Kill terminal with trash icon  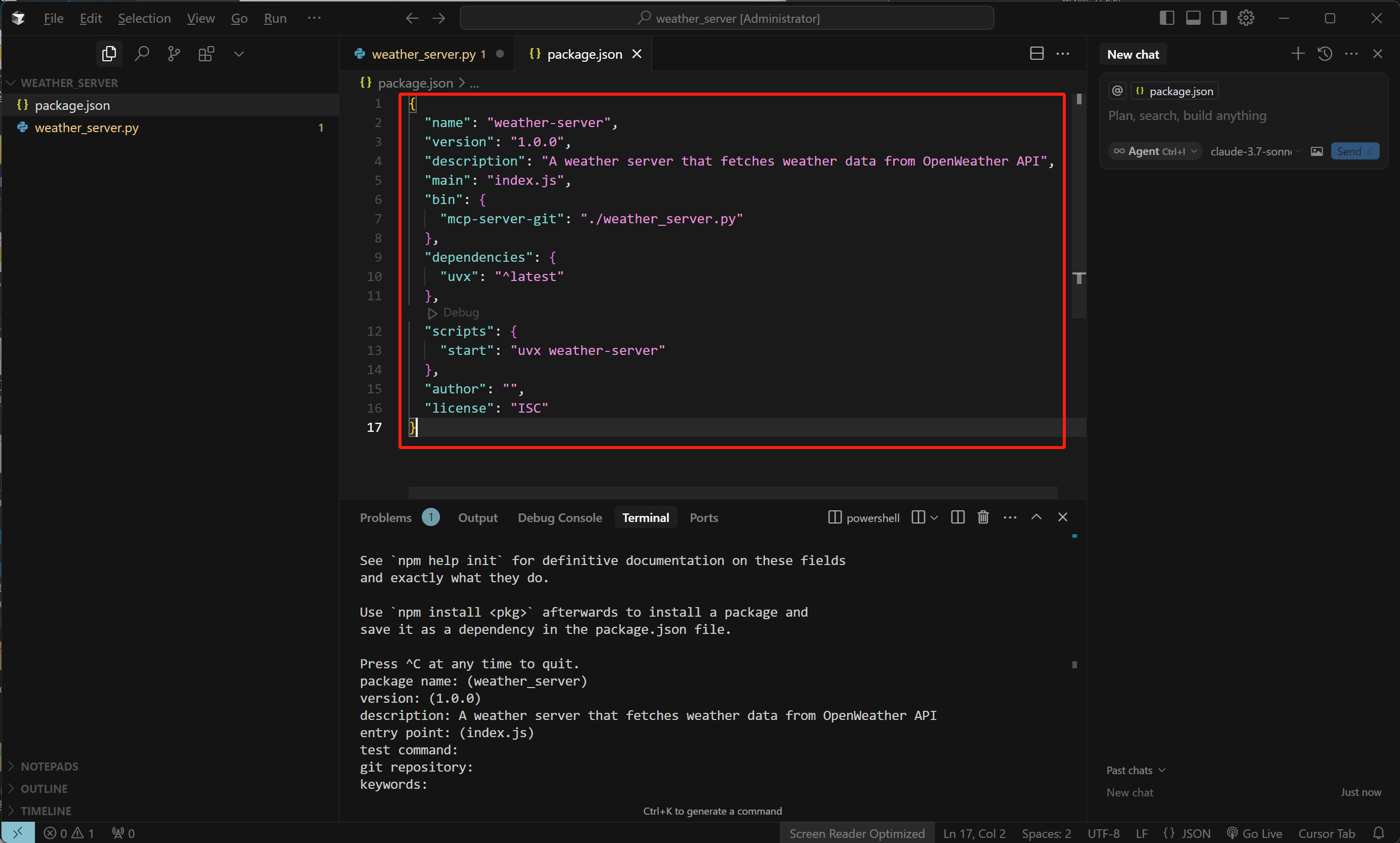pyautogui.click(x=983, y=517)
